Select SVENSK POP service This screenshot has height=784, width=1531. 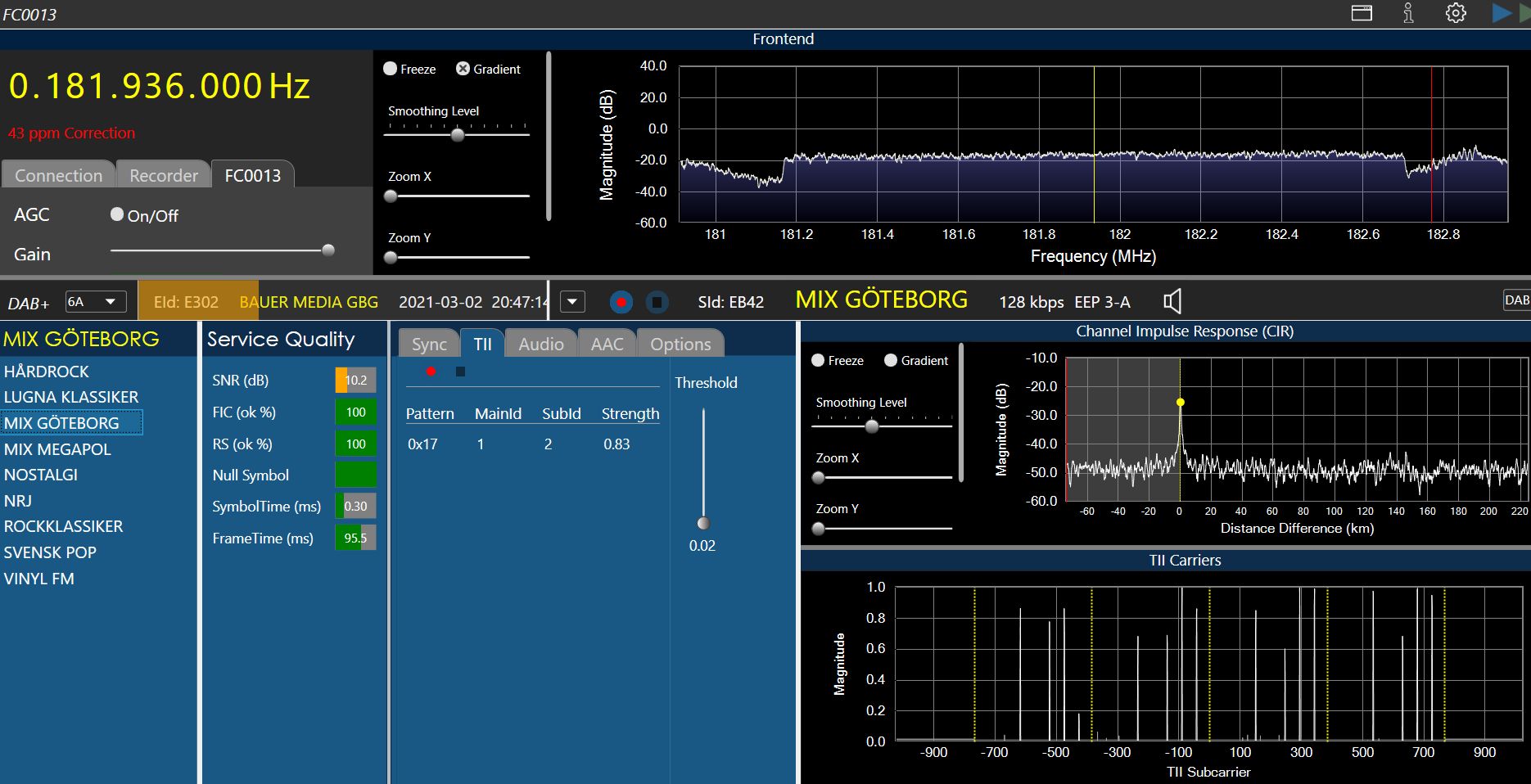click(50, 552)
